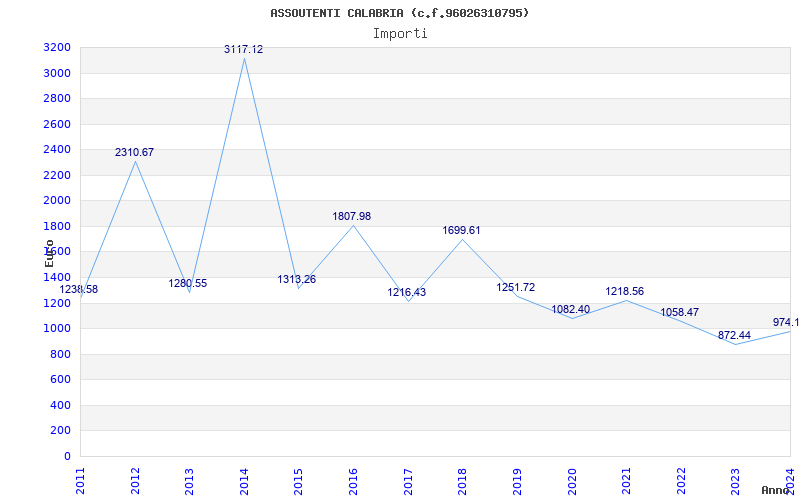Screen dimensions: 800x500
Task: Click the 2023 x-axis year label
Action: coord(735,481)
